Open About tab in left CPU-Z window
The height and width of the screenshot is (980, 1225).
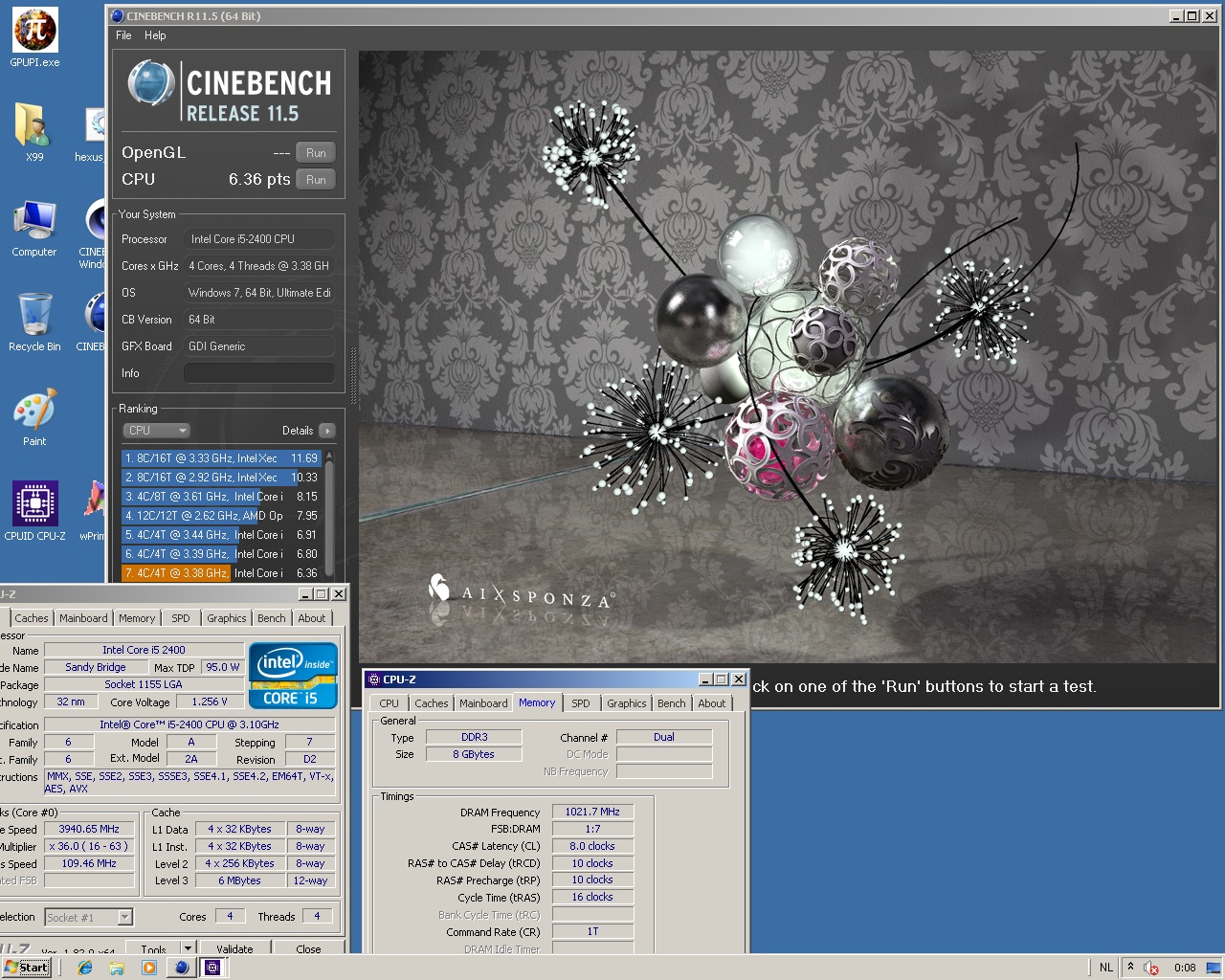[x=312, y=618]
